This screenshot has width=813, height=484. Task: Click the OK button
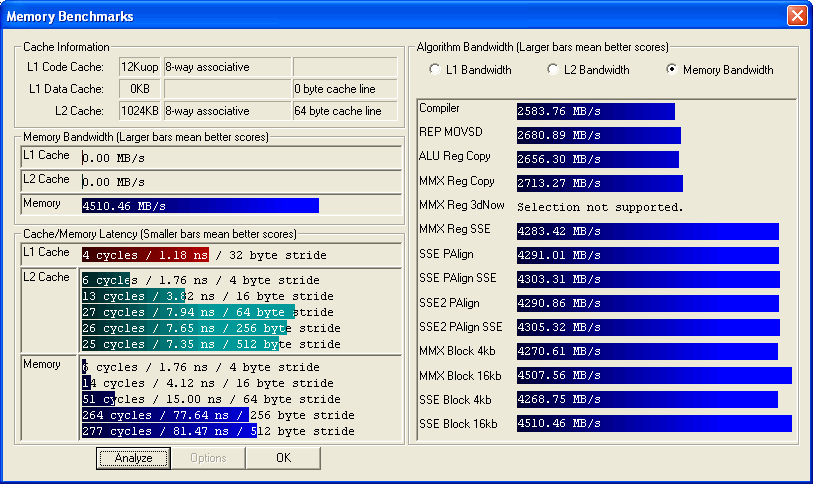pos(283,458)
